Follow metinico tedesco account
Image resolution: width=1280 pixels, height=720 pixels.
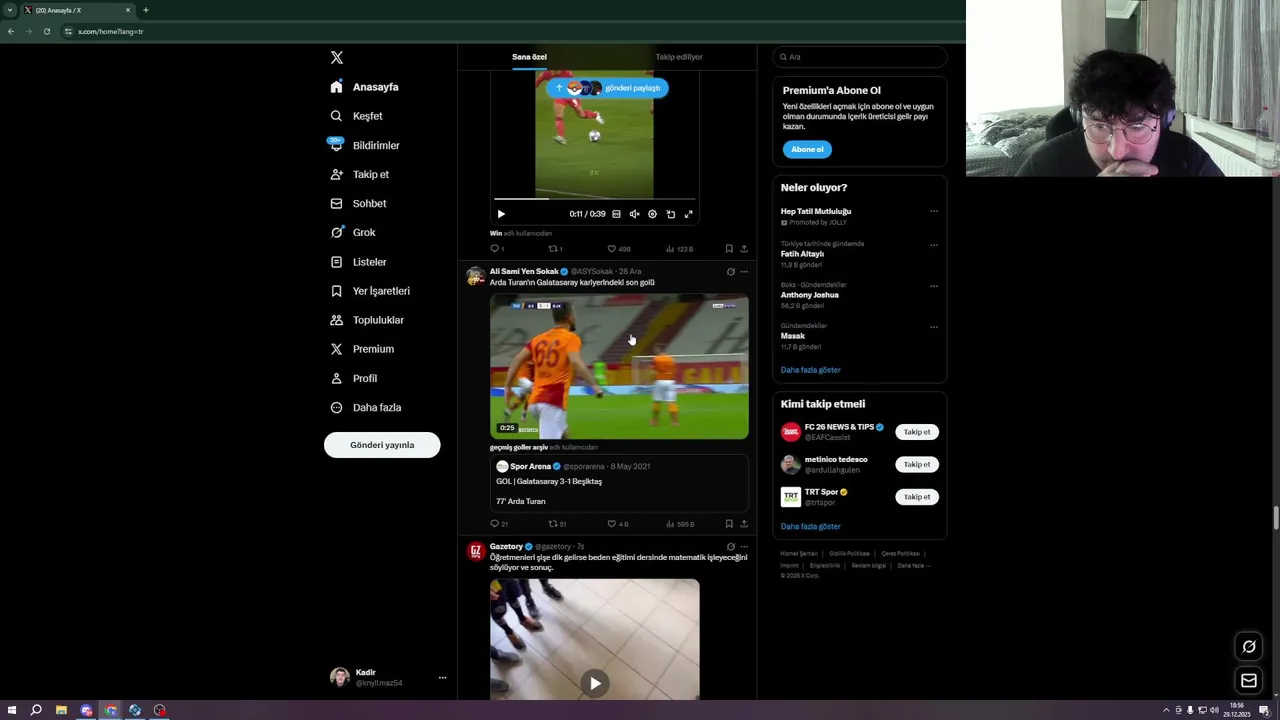click(917, 464)
